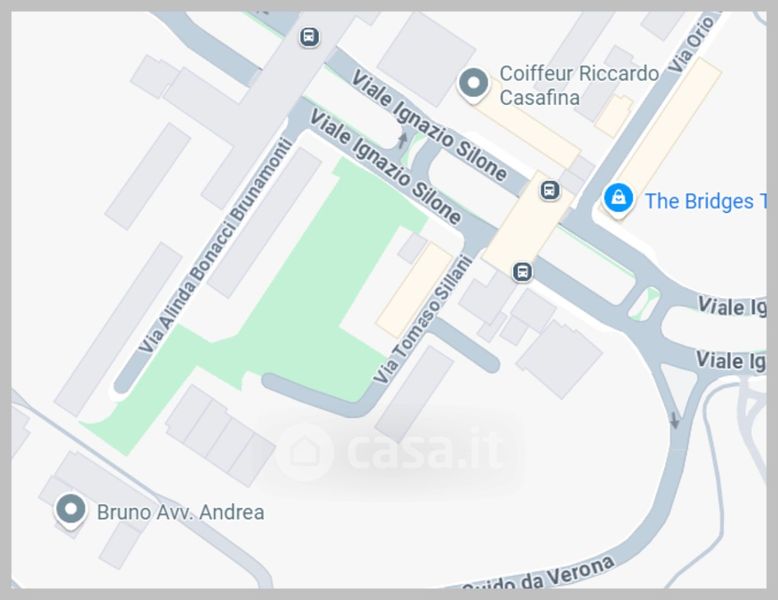This screenshot has height=600, width=778.
Task: Click the Via Tomaso Sillani street label
Action: click(423, 319)
